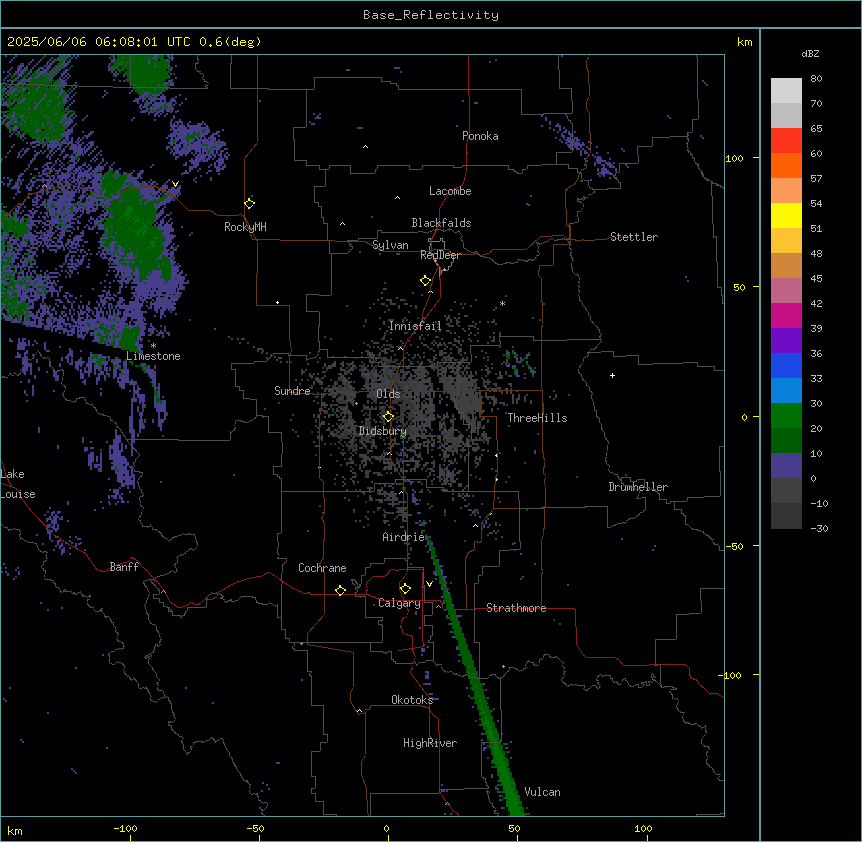Click the asterisk marker above Limestone label
This screenshot has height=842, width=862.
[x=153, y=346]
